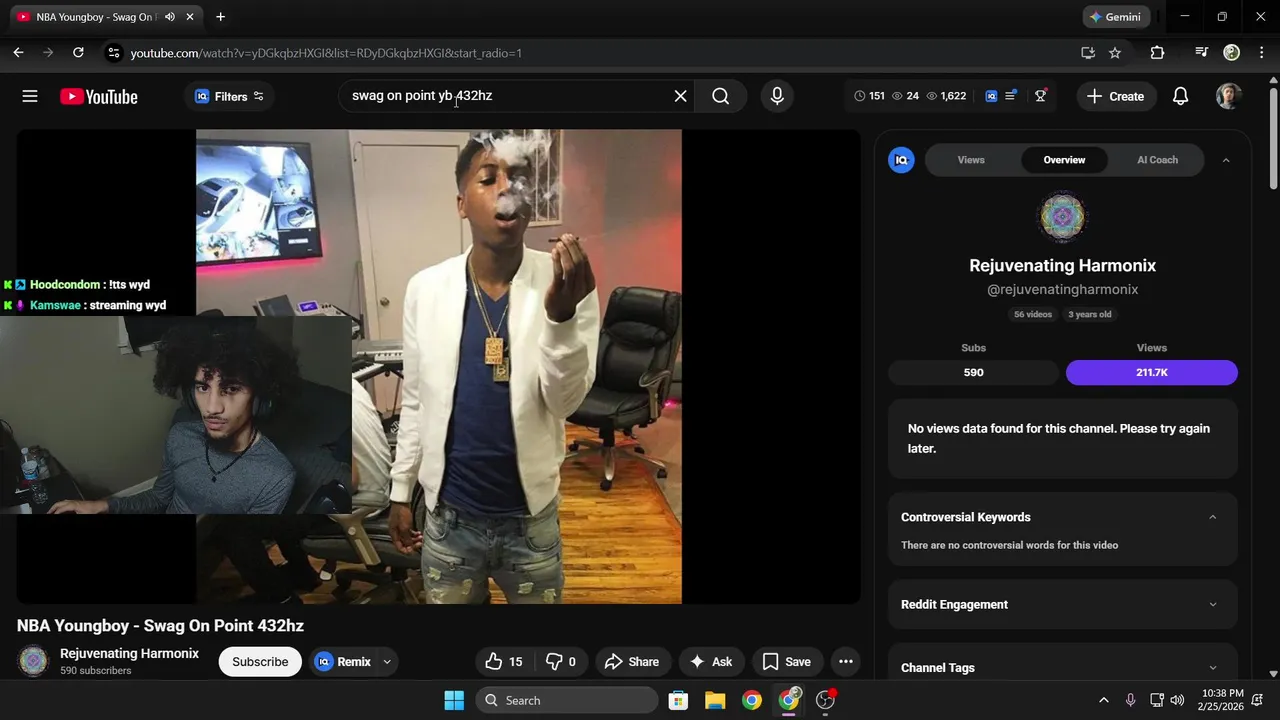Open the Chrome extensions puzzle icon

coord(1157,52)
